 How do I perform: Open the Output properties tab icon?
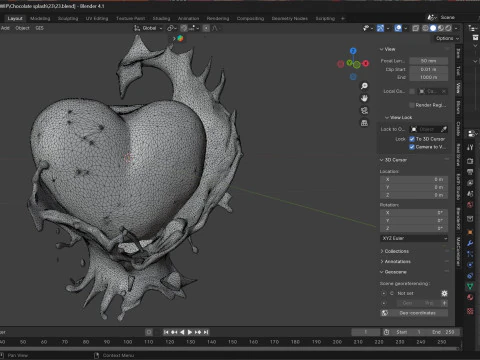(x=470, y=172)
